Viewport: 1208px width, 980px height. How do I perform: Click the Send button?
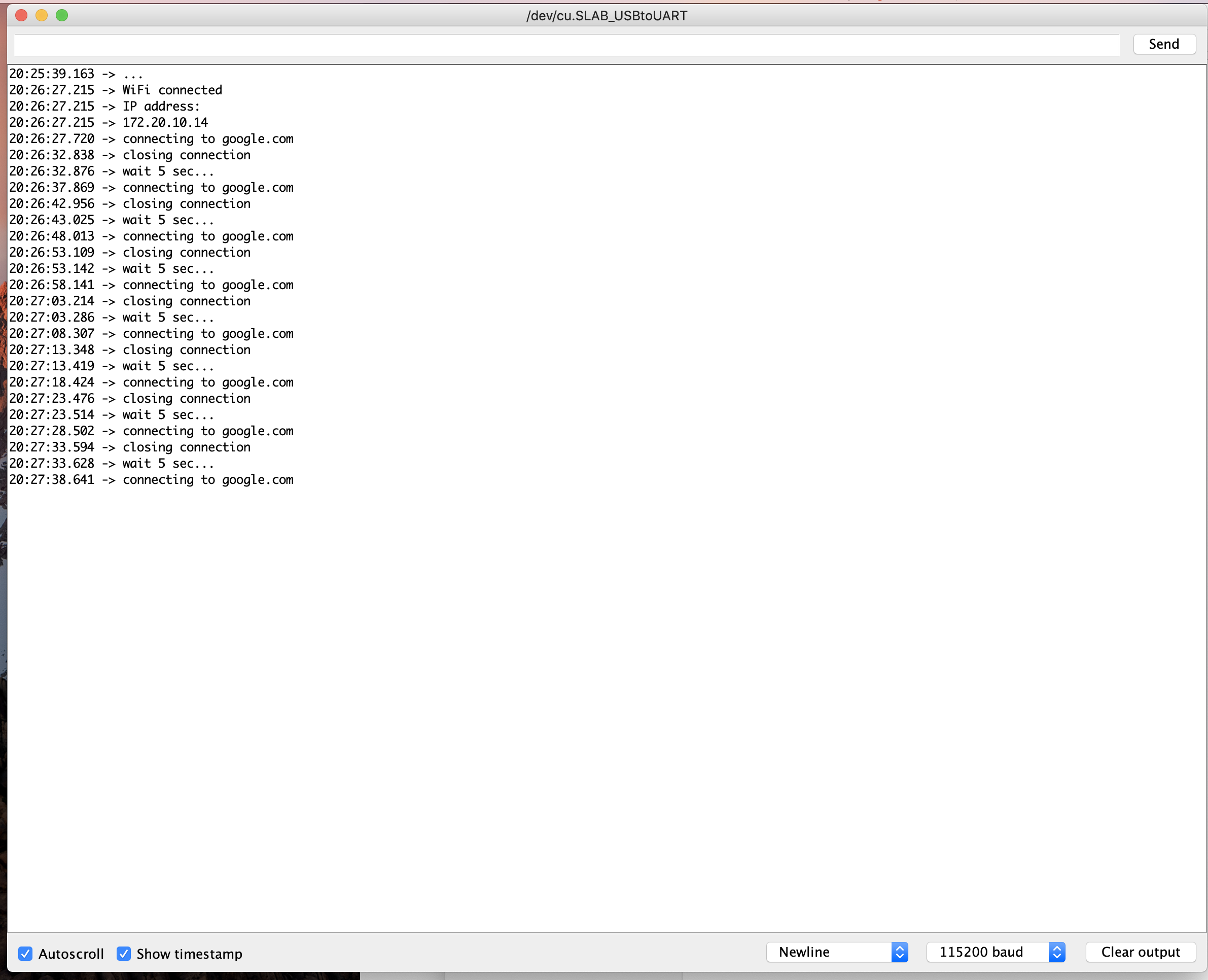click(1164, 44)
